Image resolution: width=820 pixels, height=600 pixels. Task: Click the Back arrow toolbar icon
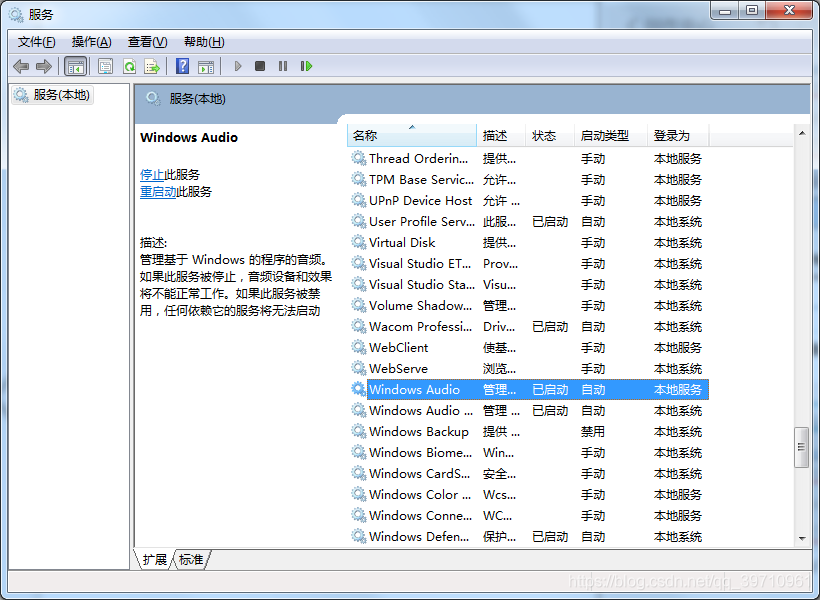21,66
